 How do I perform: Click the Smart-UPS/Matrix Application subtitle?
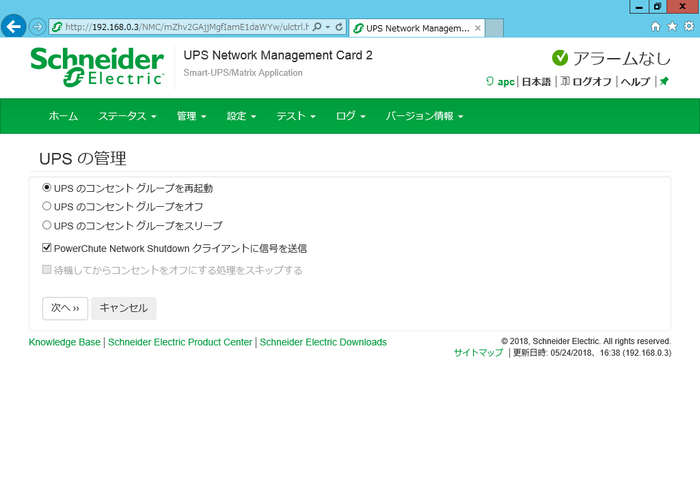click(243, 73)
